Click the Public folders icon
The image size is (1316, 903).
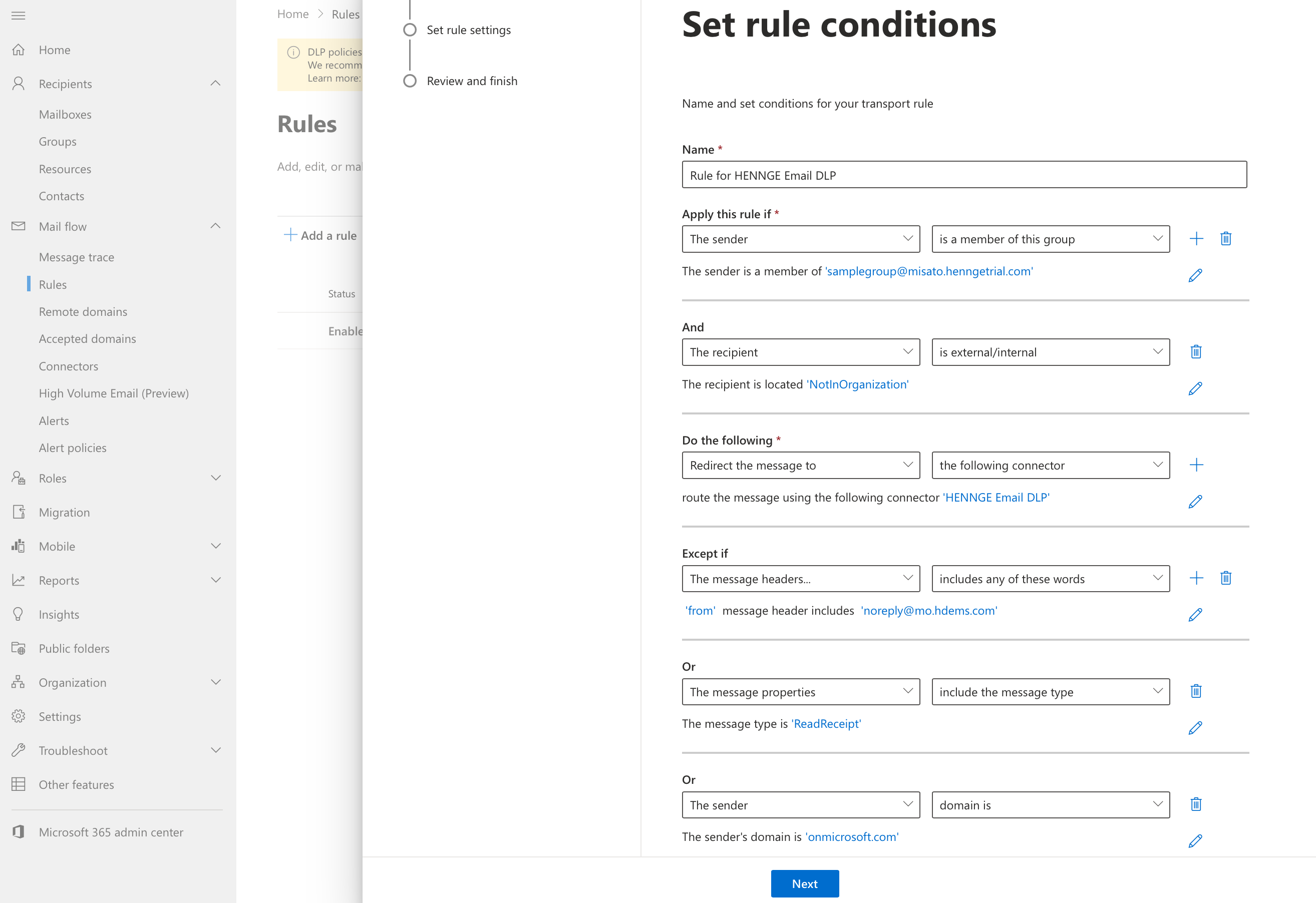click(x=18, y=648)
